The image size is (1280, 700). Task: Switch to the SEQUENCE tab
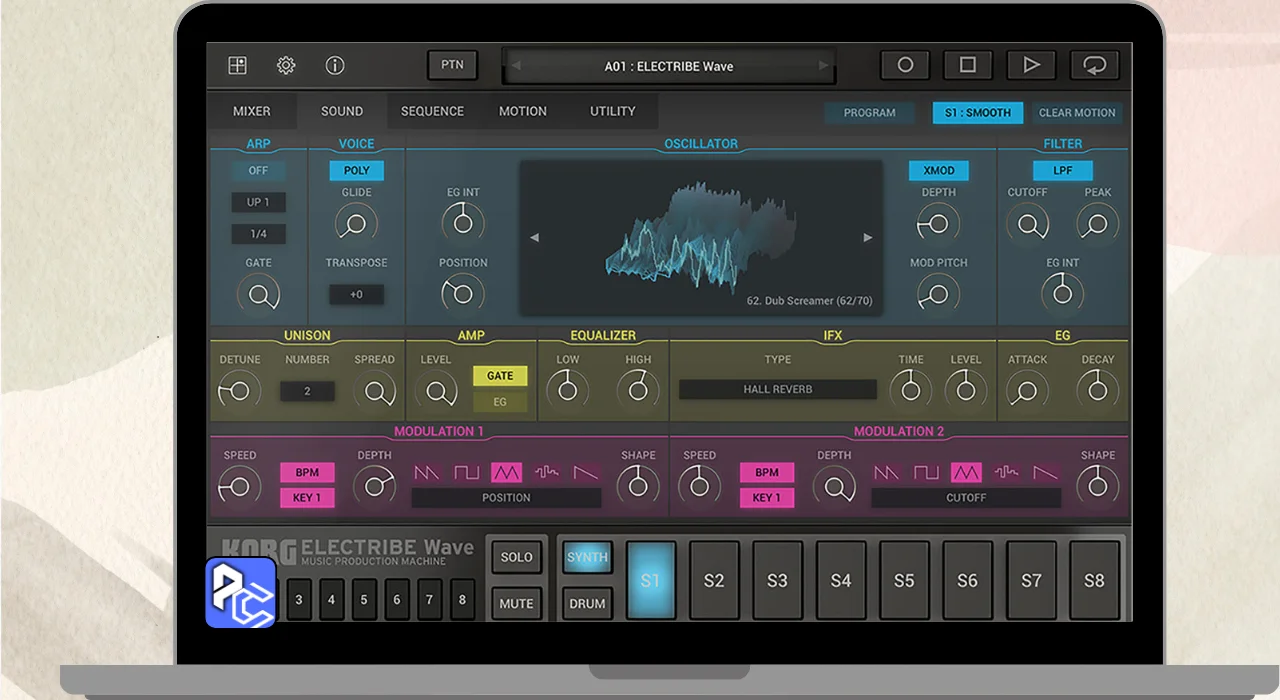432,111
